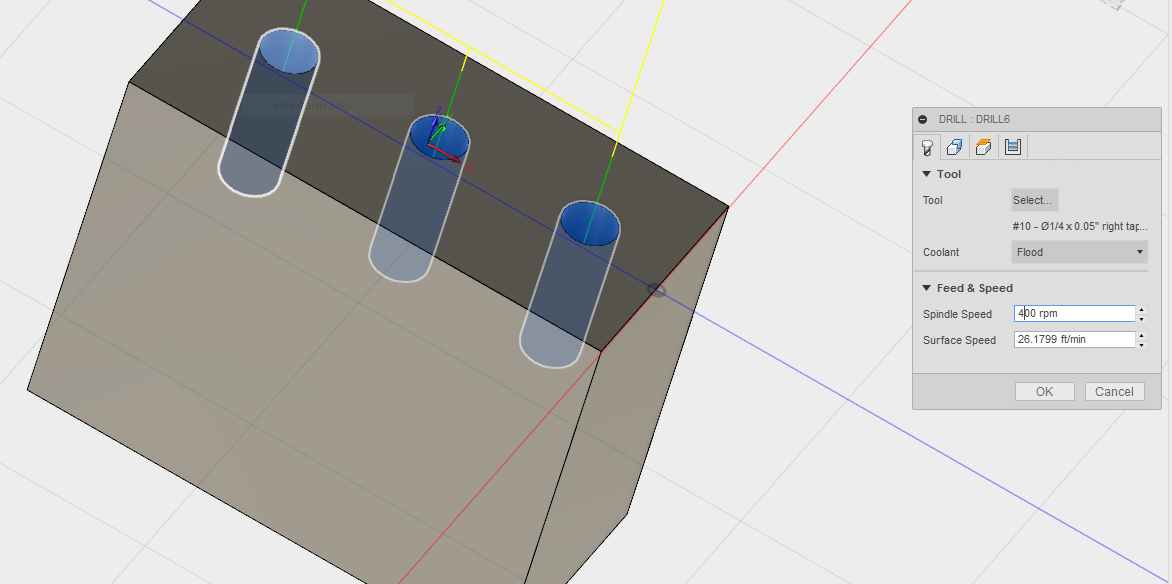
Task: Click the tool description #10 right tap text
Action: tap(1078, 226)
